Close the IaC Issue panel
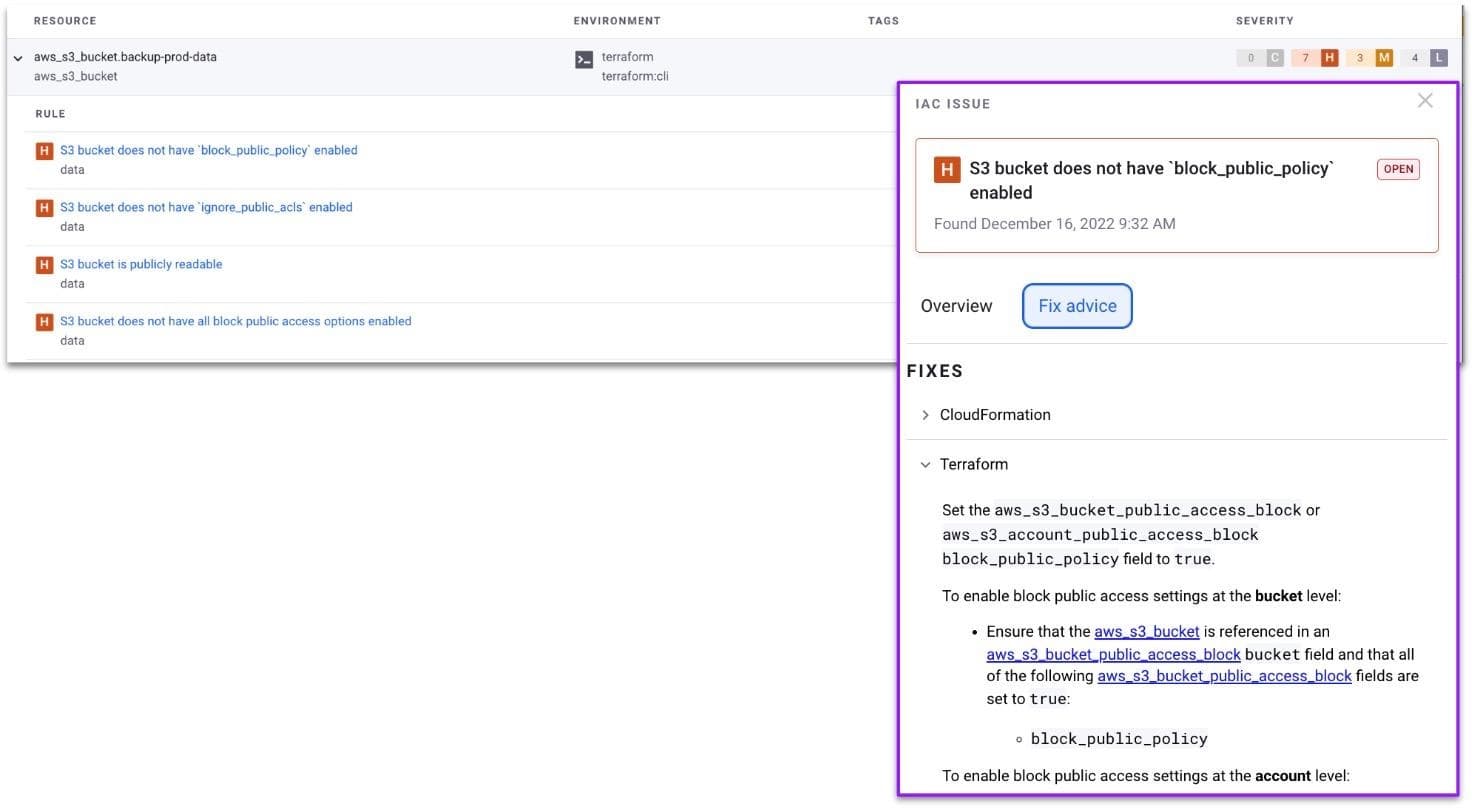This screenshot has height=810, width=1472. pyautogui.click(x=1425, y=100)
